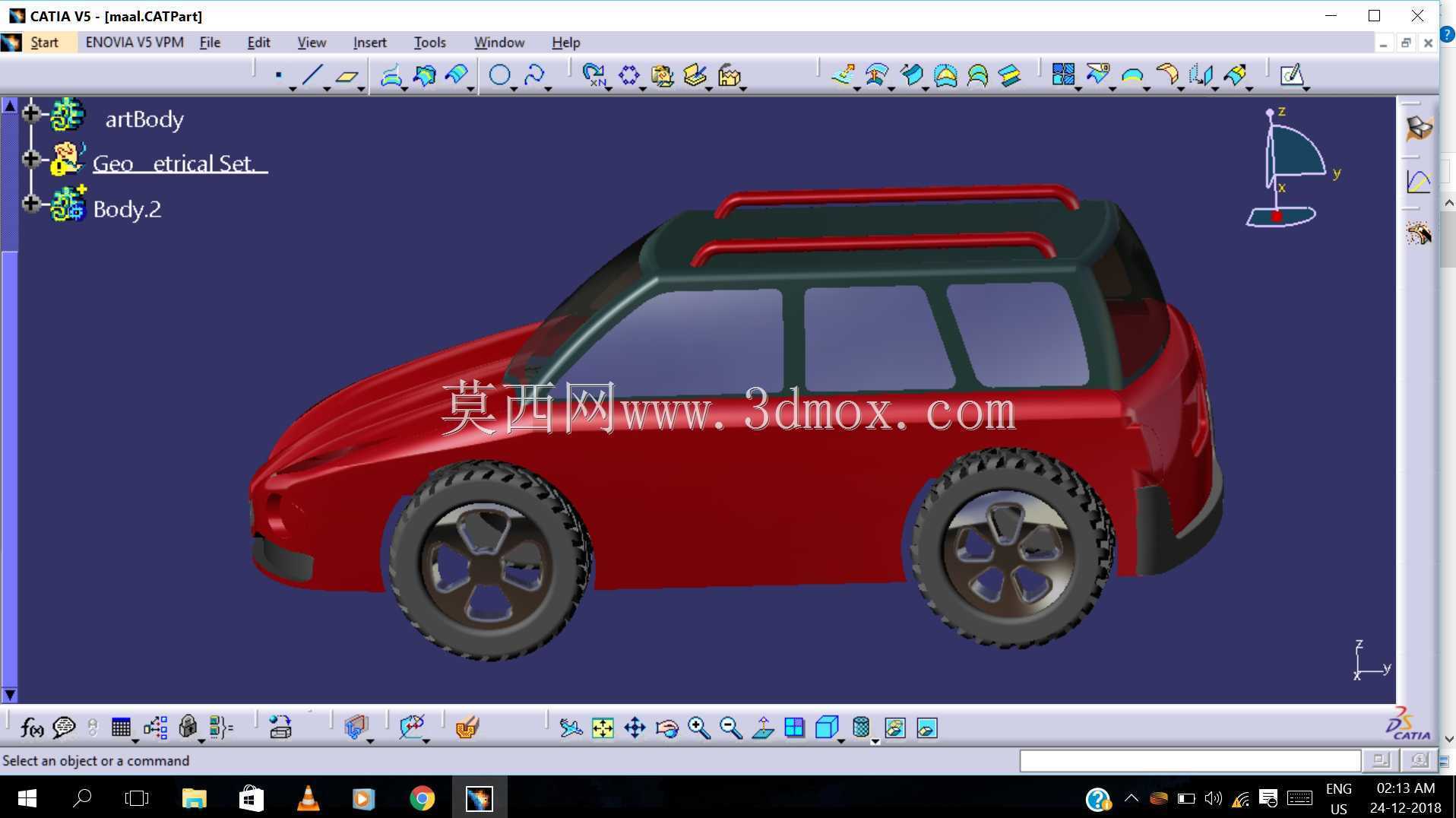Open the Insert menu
Image resolution: width=1456 pixels, height=818 pixels.
pyautogui.click(x=369, y=43)
